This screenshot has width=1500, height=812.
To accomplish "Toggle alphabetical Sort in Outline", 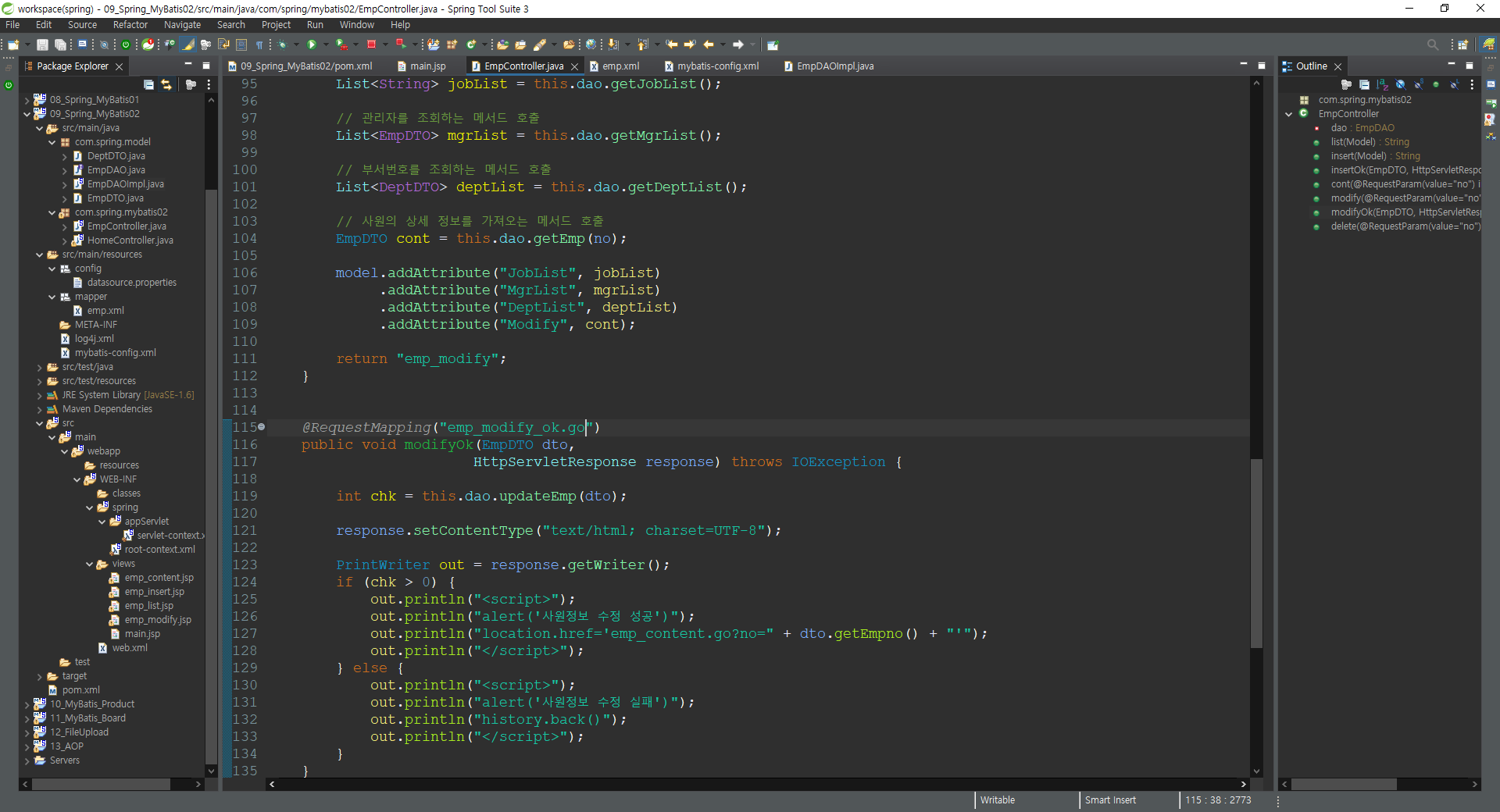I will click(x=1382, y=84).
